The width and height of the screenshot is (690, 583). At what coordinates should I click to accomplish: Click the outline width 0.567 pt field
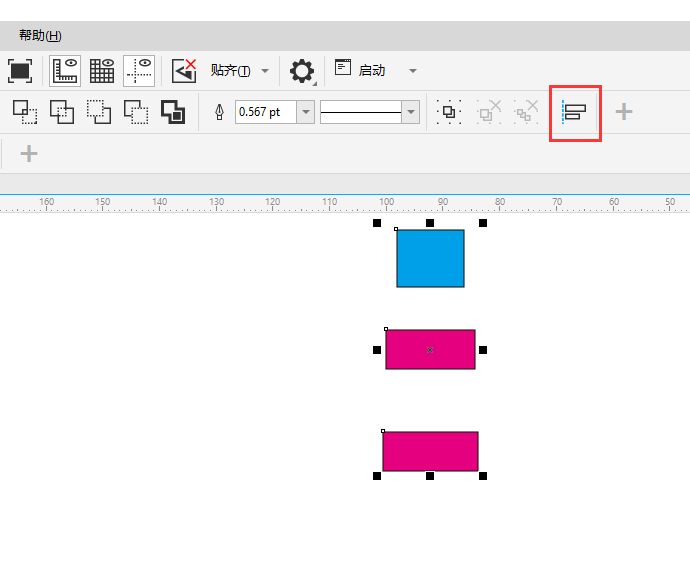point(266,112)
